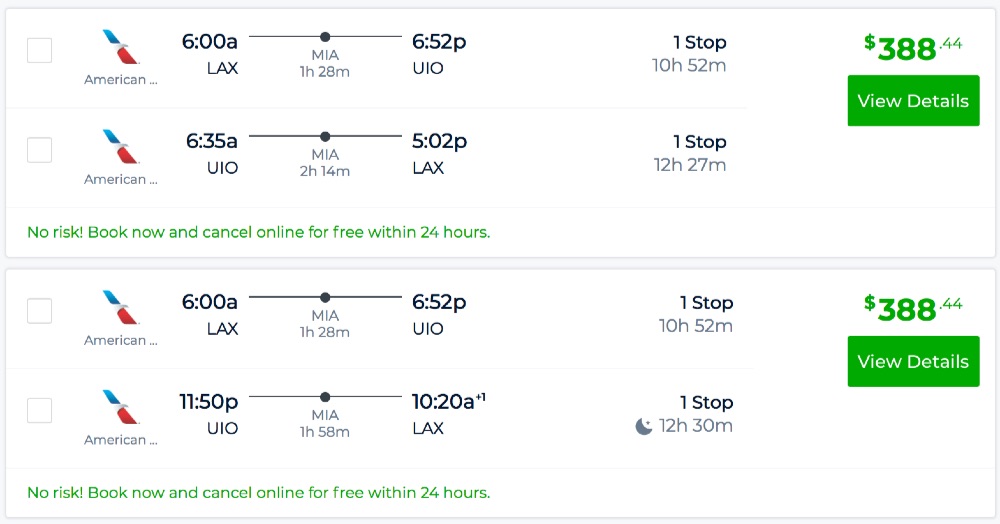The width and height of the screenshot is (1000, 524).
Task: Click the 1 Stop 12h 27m duration text
Action: 691,153
